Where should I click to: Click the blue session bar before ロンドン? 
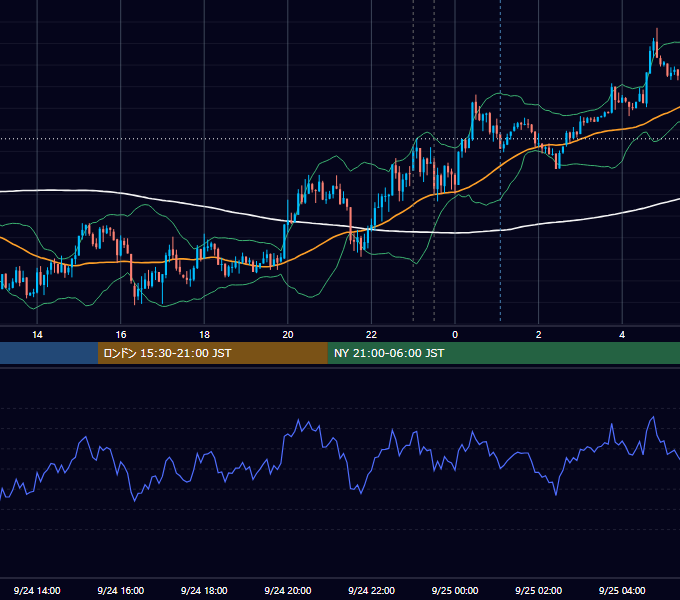click(49, 353)
